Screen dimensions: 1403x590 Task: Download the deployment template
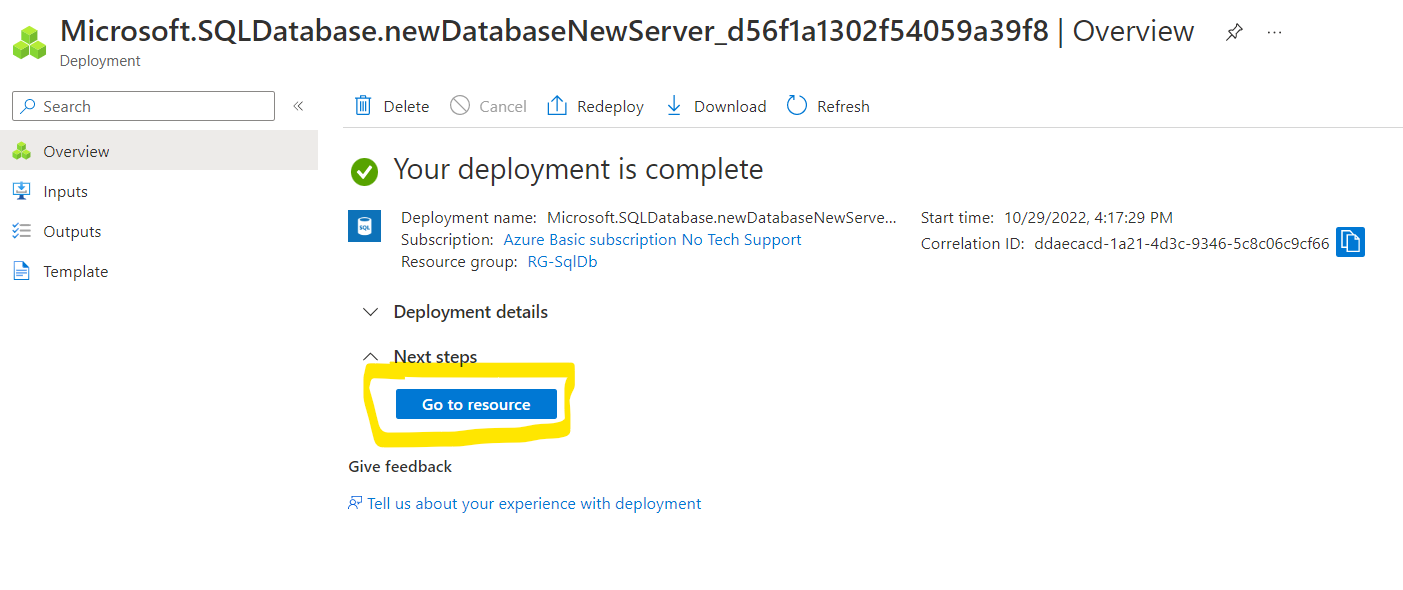[730, 107]
